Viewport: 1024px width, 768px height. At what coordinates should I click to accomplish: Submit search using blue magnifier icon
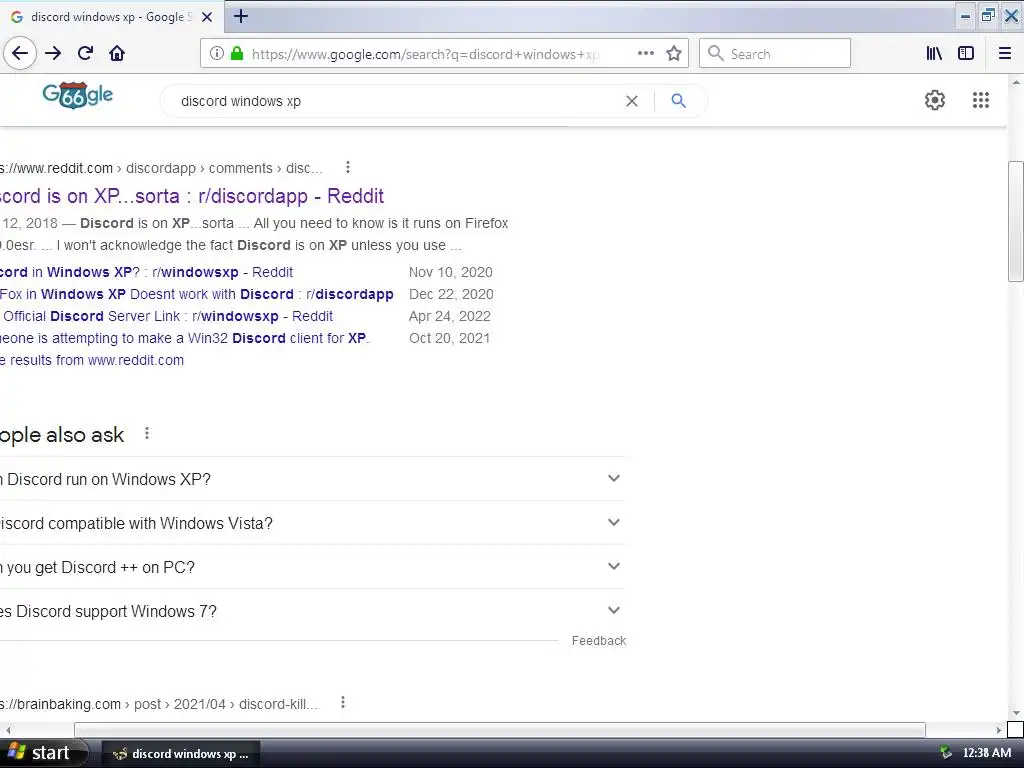pos(679,101)
